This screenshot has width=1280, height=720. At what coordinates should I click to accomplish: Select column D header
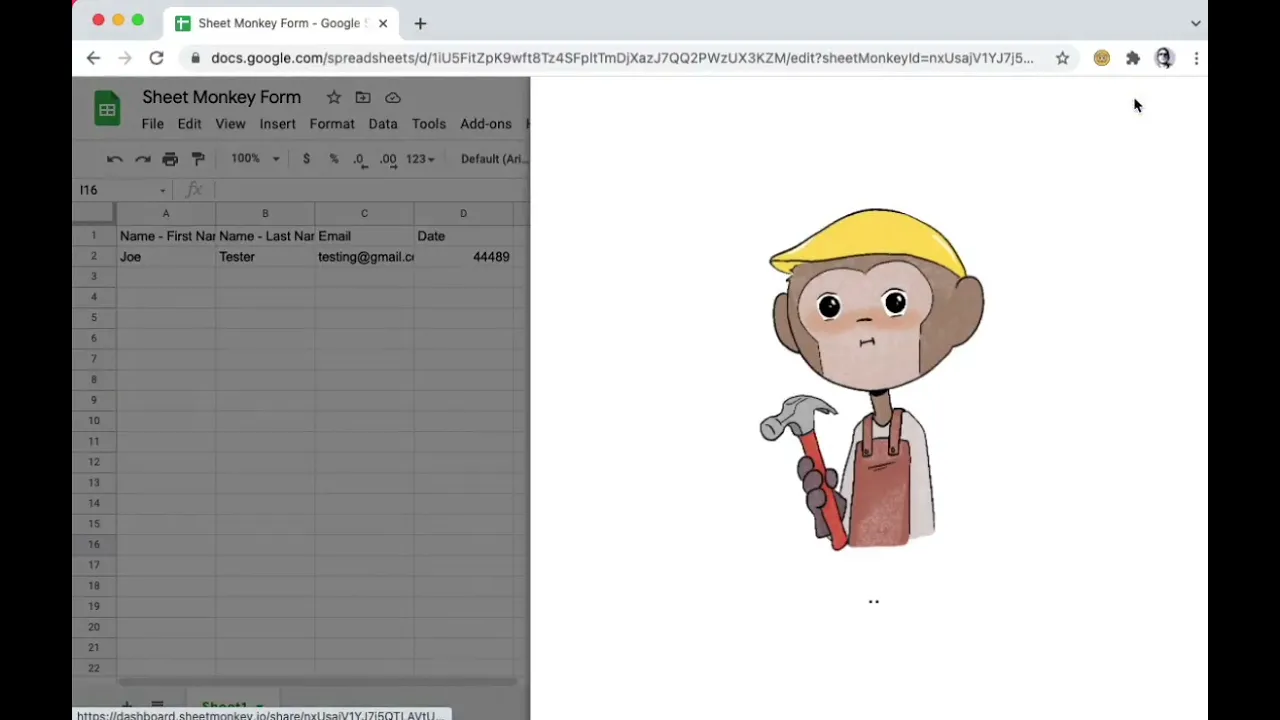click(463, 213)
